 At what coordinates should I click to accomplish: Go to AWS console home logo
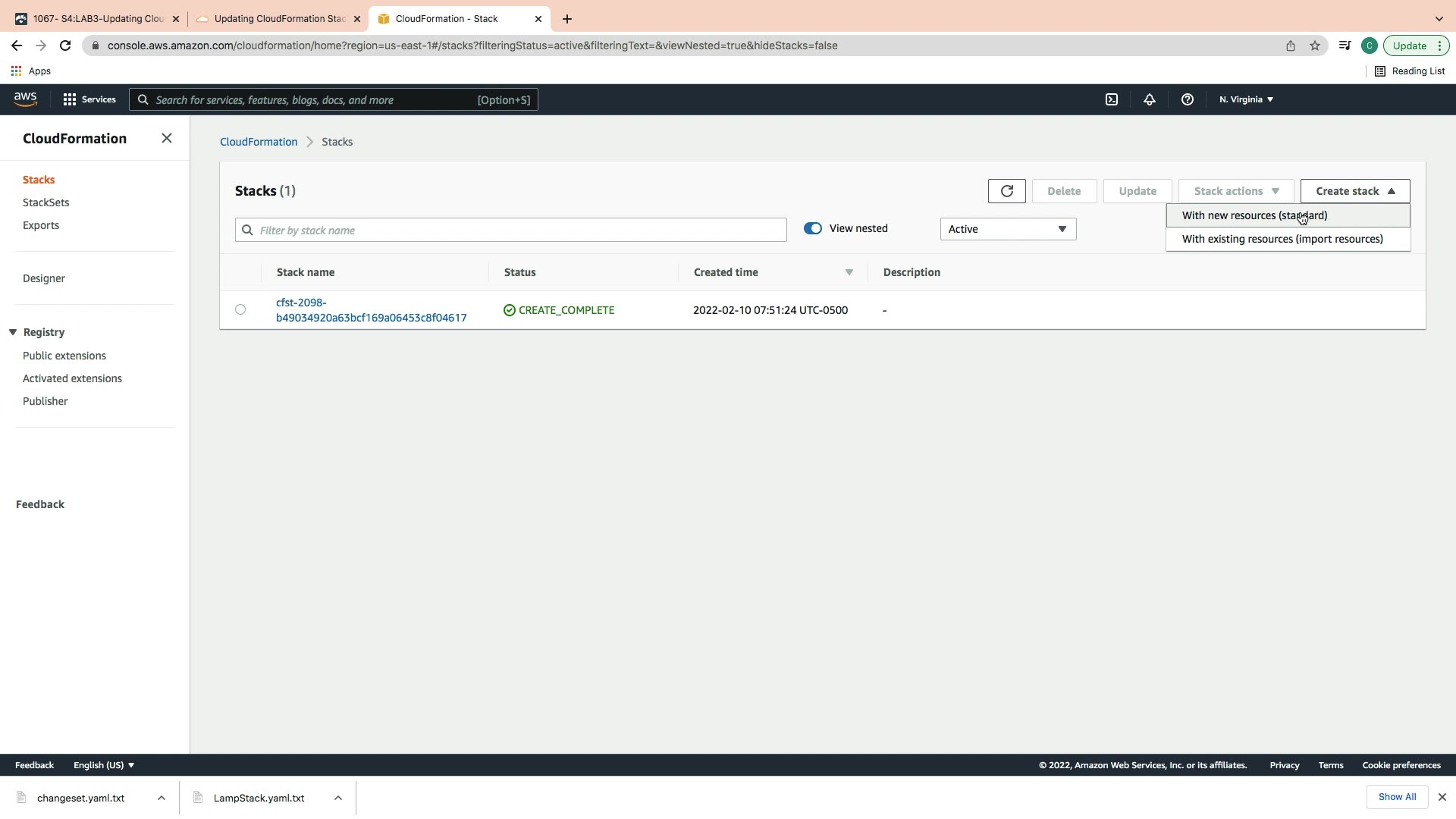[25, 99]
